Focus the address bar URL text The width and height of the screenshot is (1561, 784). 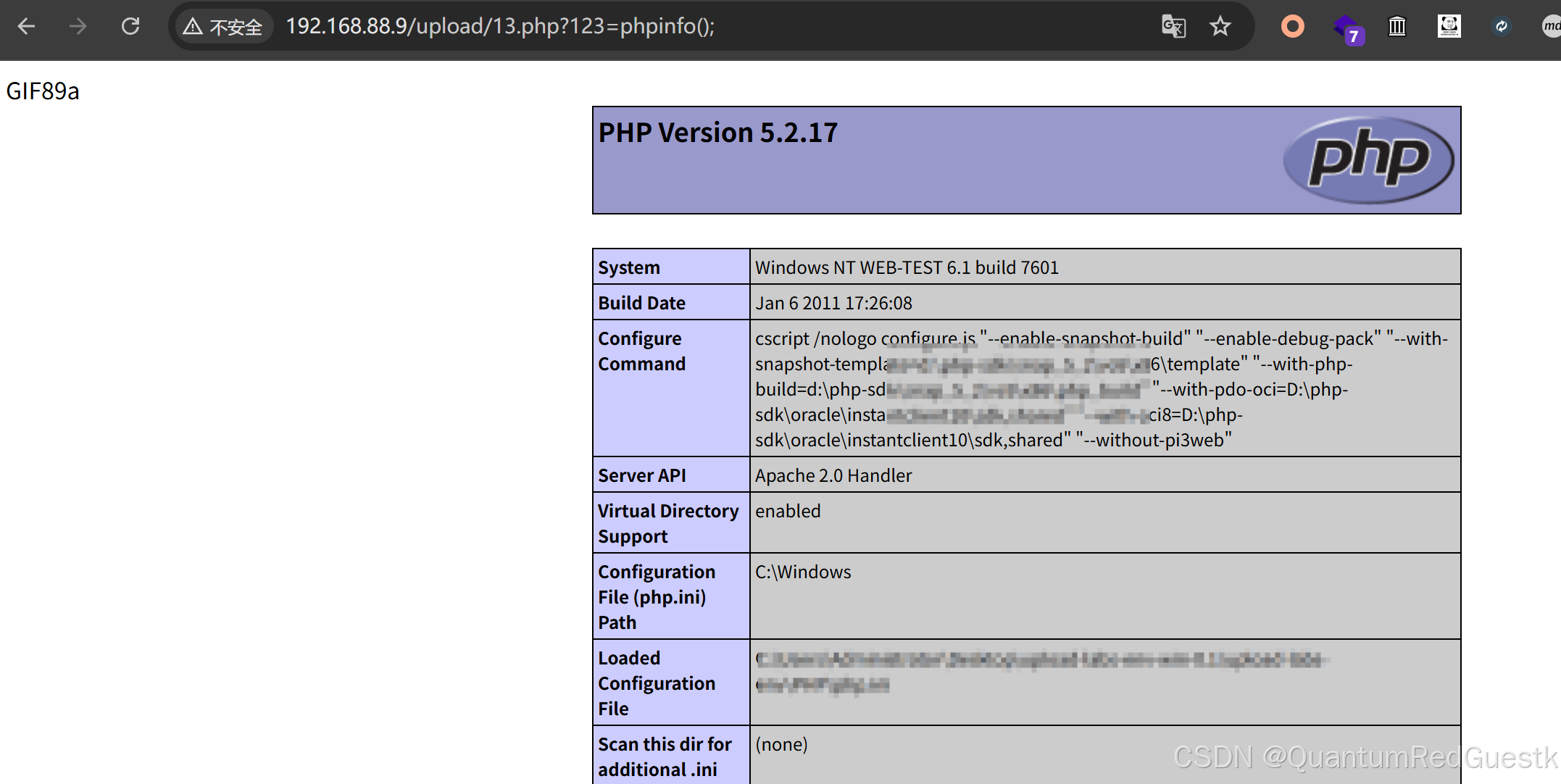(500, 27)
